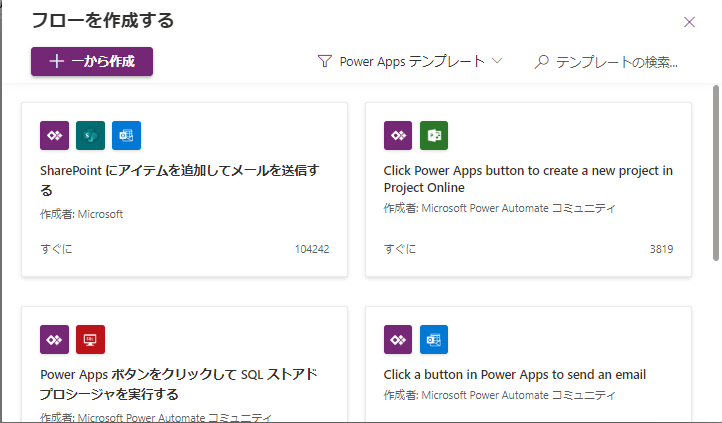Click the search magnifier icon

click(x=542, y=61)
